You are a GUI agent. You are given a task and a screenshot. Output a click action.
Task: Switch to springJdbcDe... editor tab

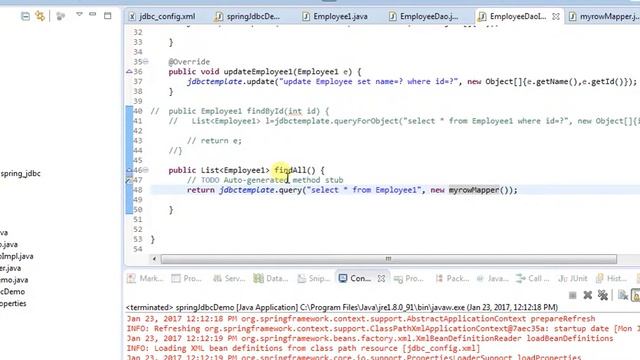248,17
